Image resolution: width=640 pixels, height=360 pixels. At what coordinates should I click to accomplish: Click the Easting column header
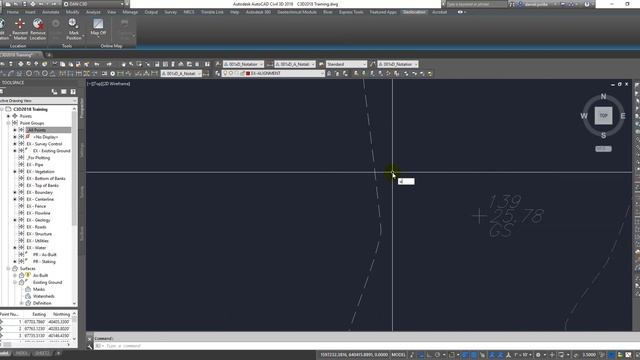39,314
